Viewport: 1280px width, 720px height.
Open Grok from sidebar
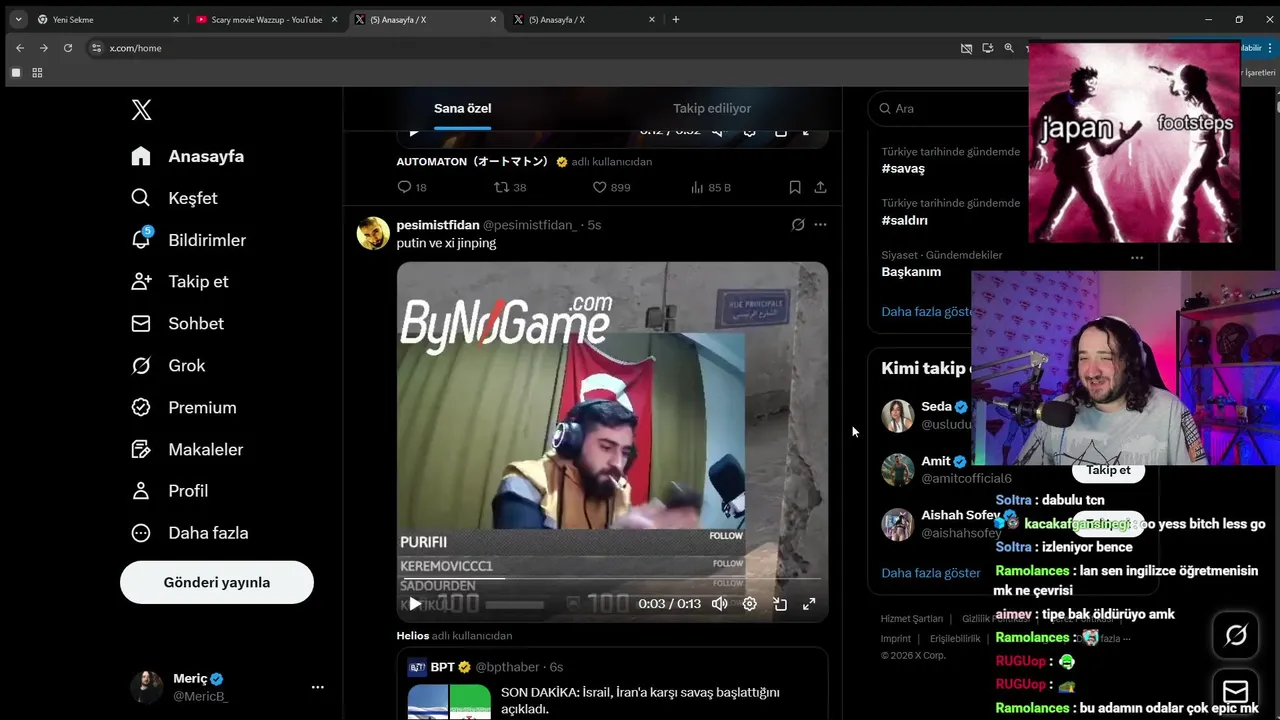168,365
